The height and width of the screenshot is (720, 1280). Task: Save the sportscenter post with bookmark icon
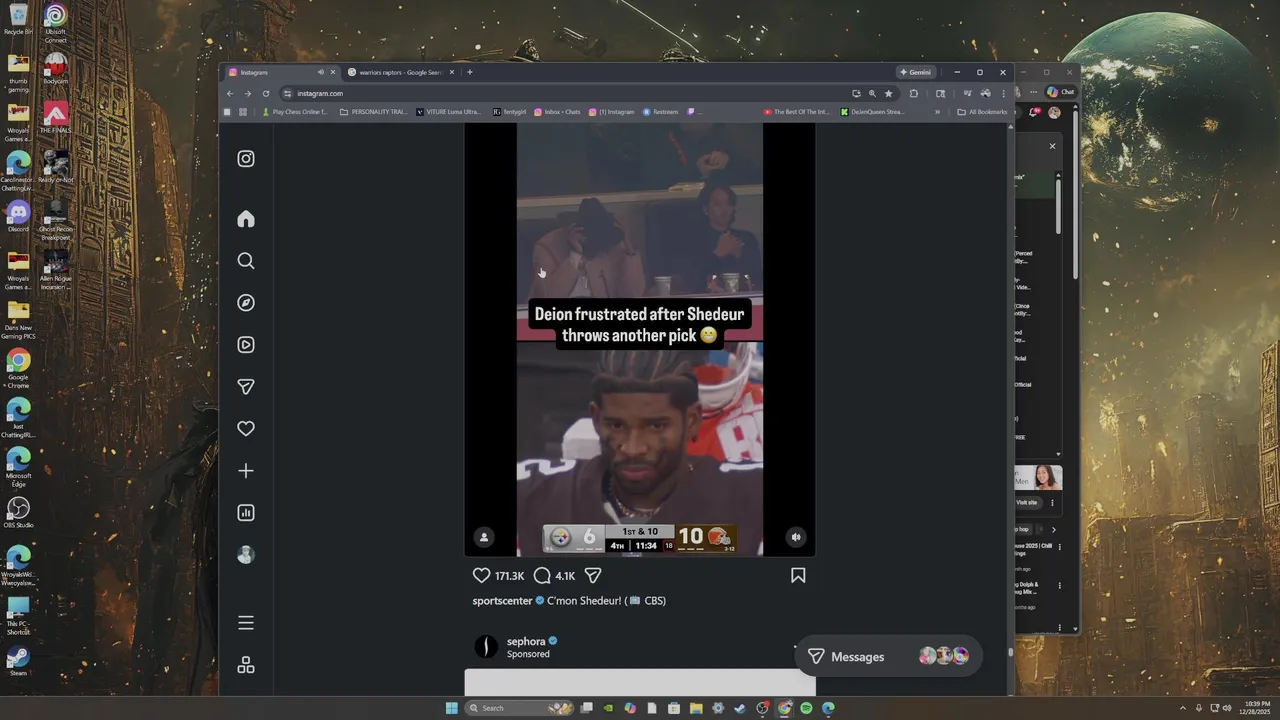(798, 575)
